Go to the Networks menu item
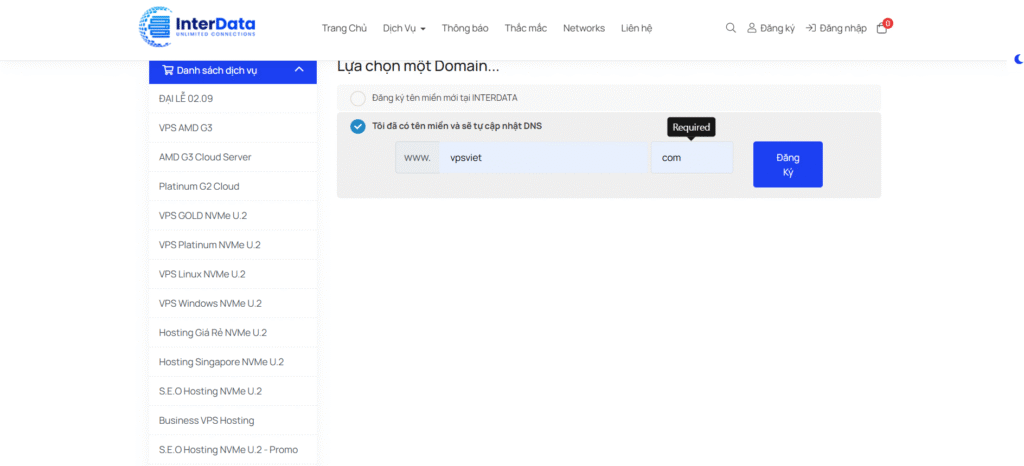The image size is (1024, 466). 584,28
